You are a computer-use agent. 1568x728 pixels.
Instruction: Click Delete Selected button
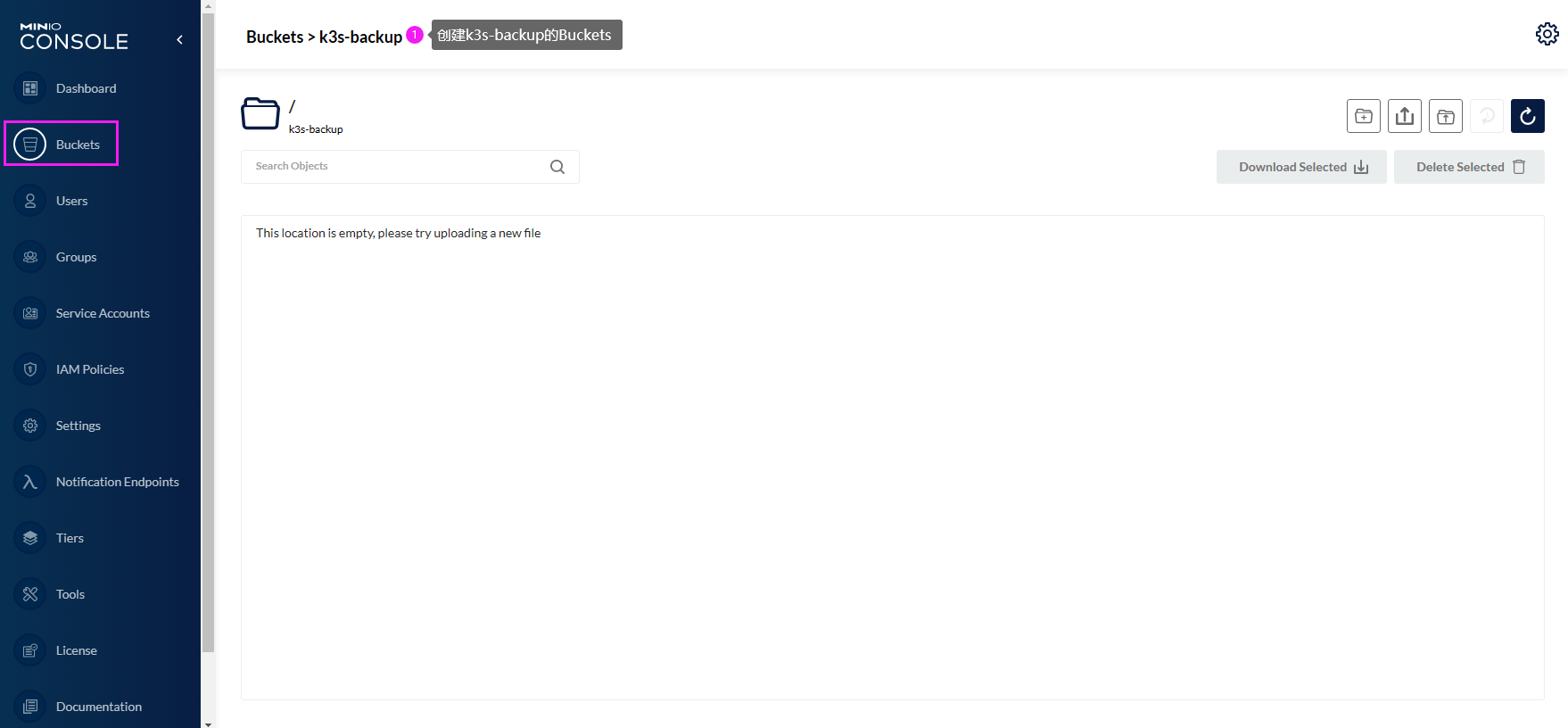point(1469,167)
